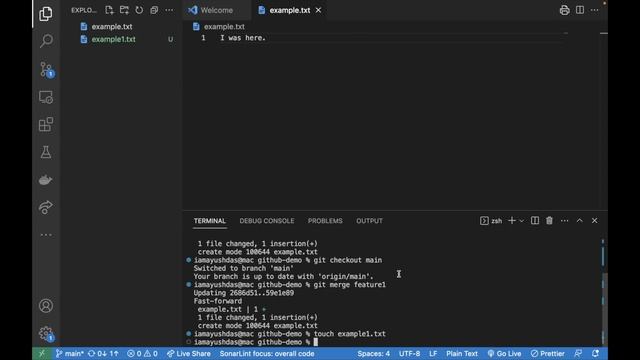Create a new folder in Explorer

click(x=124, y=10)
